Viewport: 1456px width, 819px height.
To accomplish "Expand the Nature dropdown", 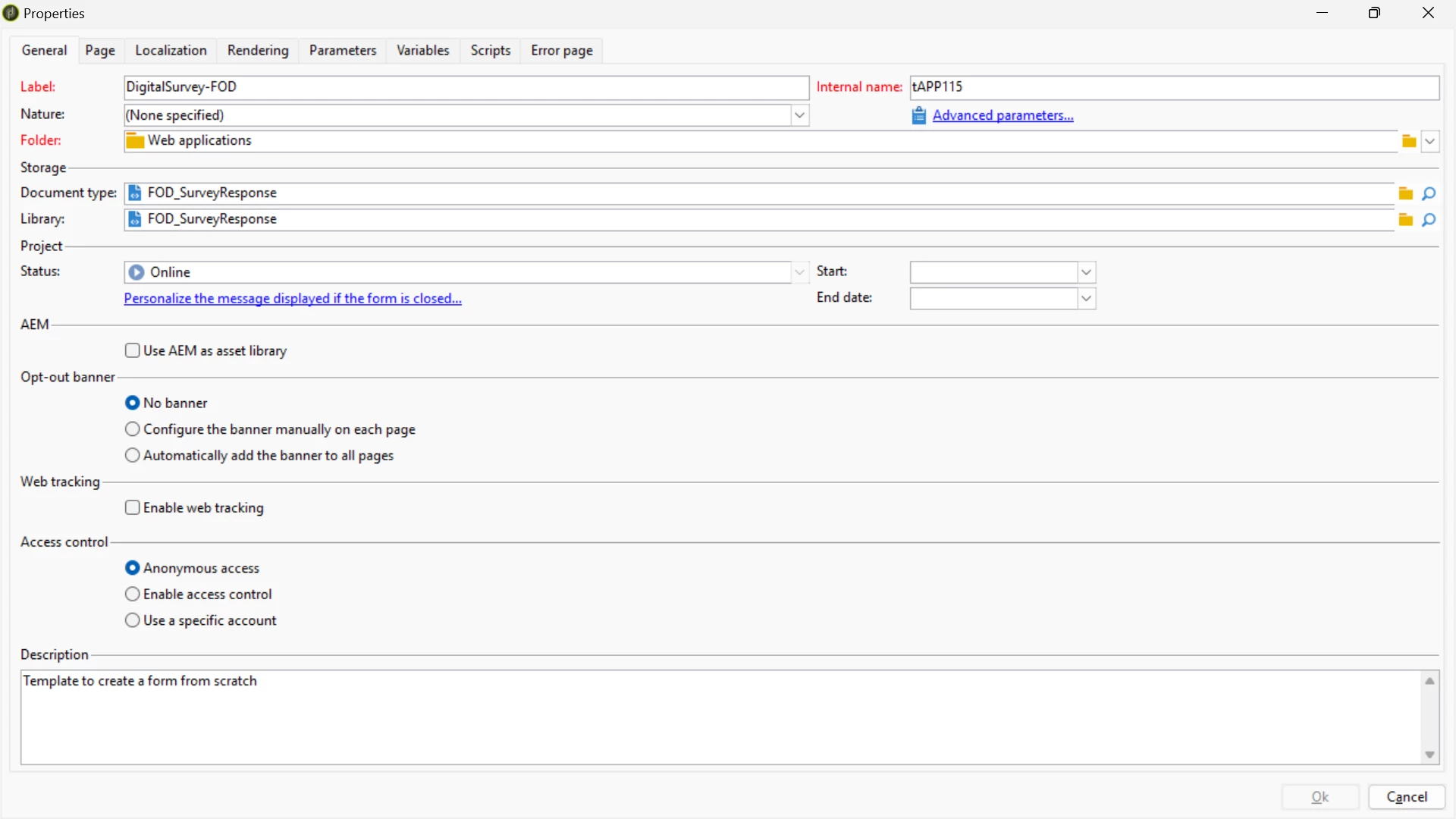I will coord(799,115).
